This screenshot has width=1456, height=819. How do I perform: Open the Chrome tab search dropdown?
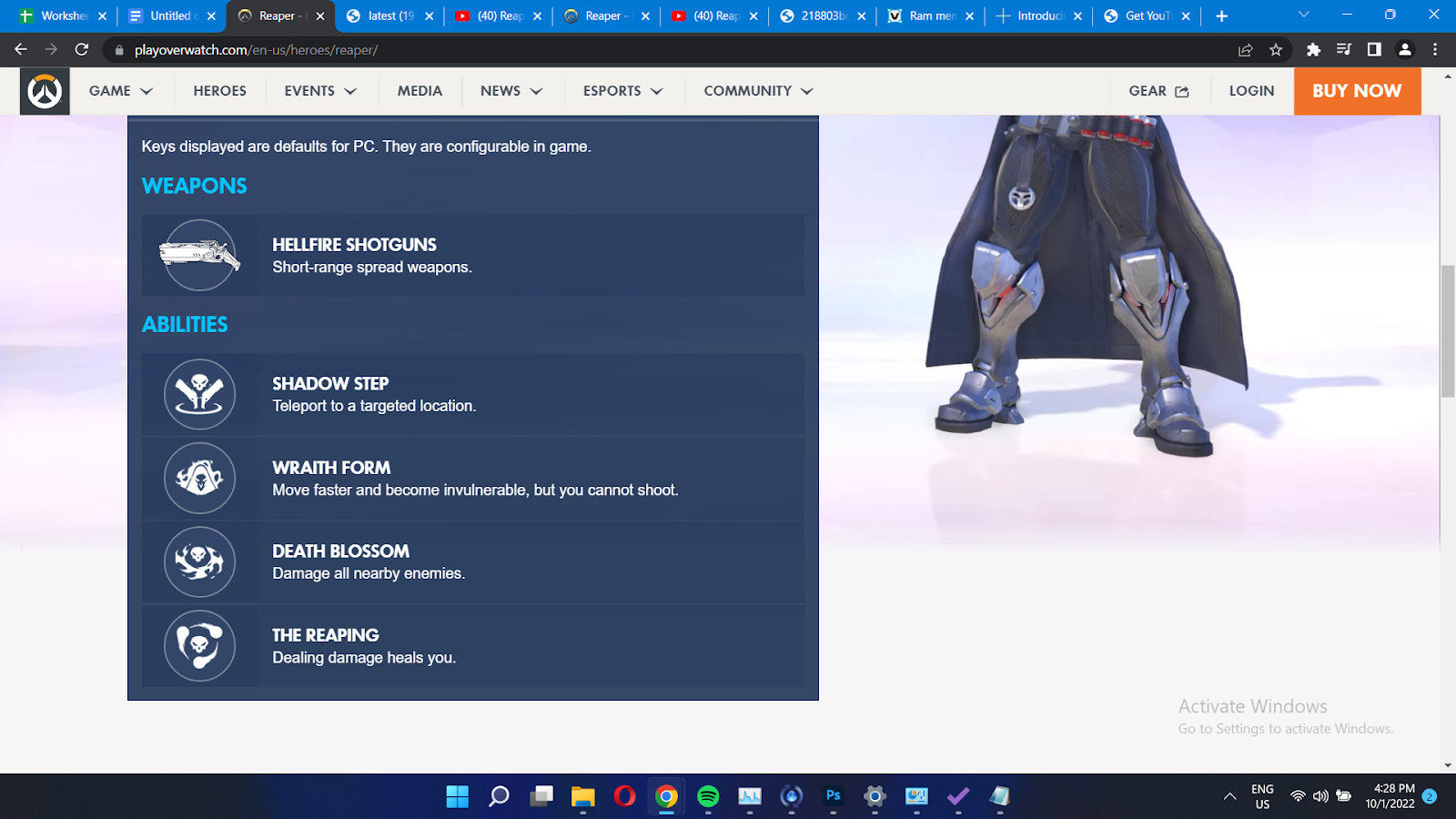click(x=1303, y=15)
